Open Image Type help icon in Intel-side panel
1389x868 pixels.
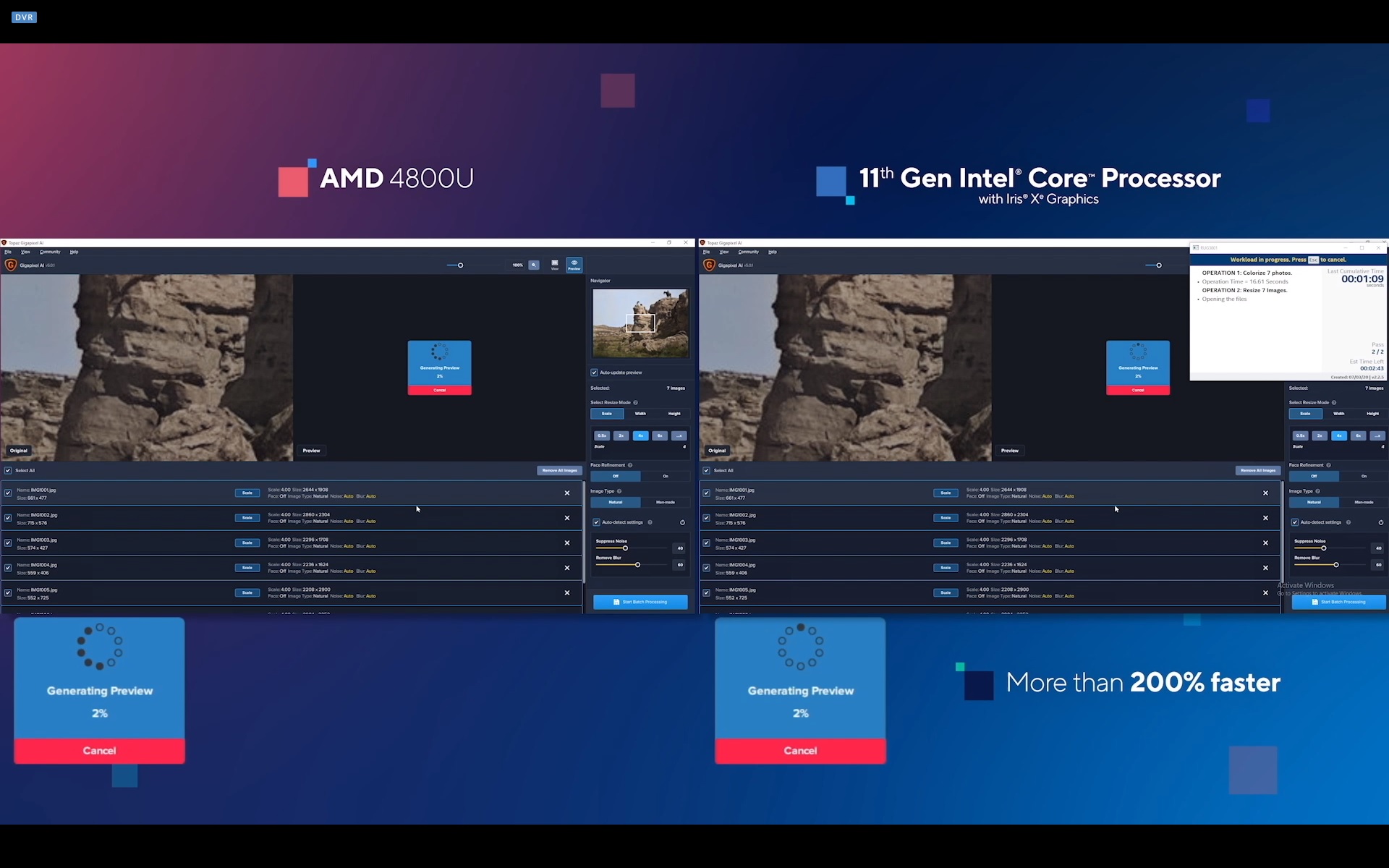point(1317,491)
